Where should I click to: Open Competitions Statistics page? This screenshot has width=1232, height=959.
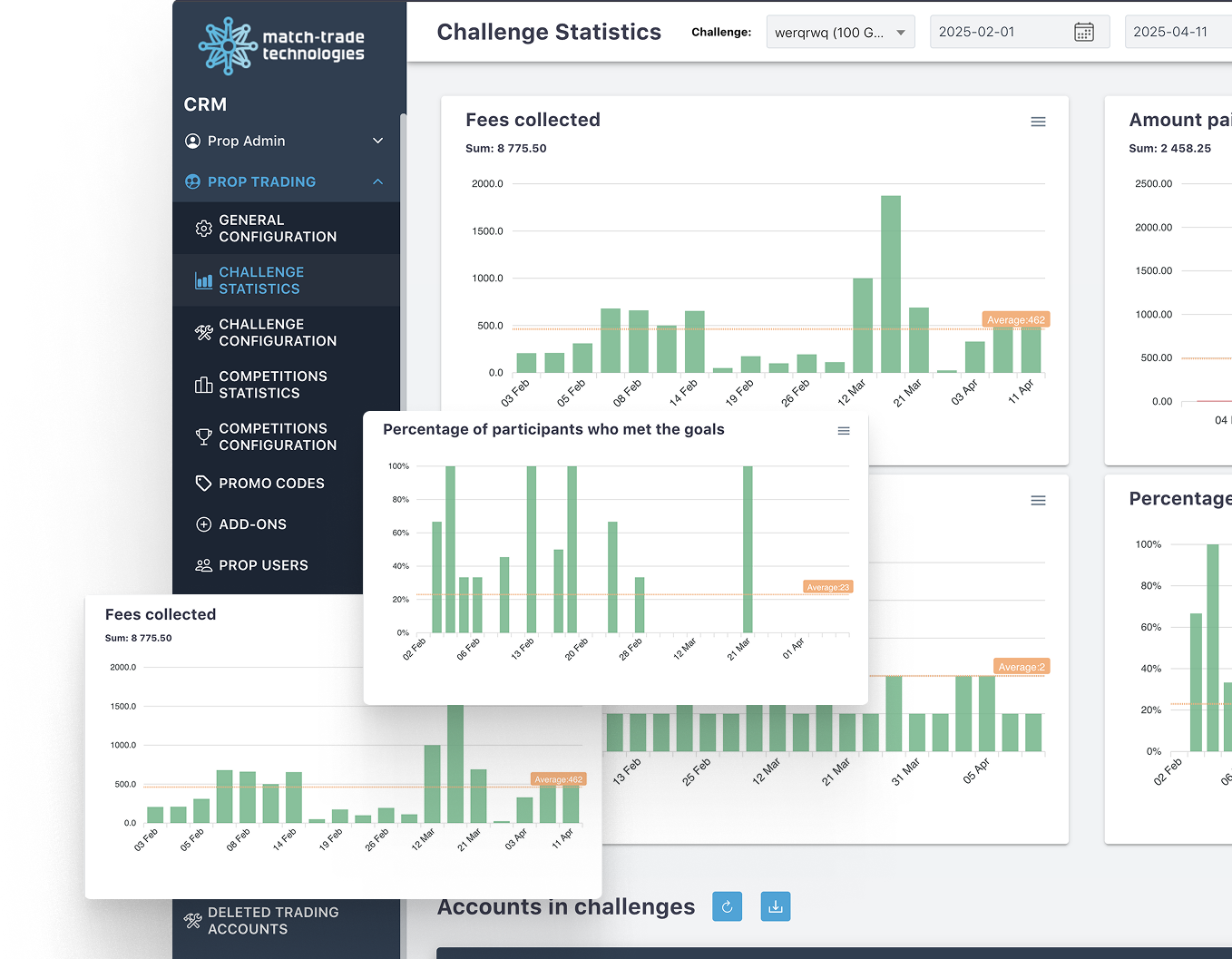272,385
